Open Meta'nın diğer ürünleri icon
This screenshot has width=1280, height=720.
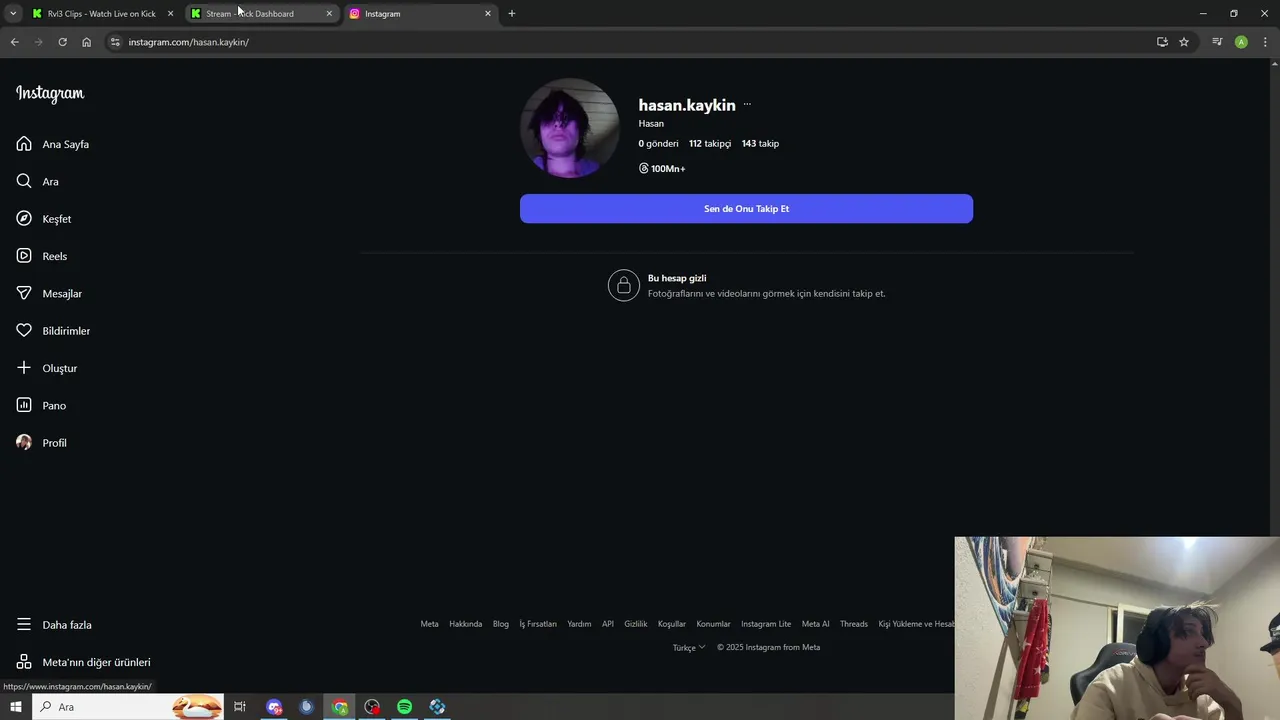point(24,662)
